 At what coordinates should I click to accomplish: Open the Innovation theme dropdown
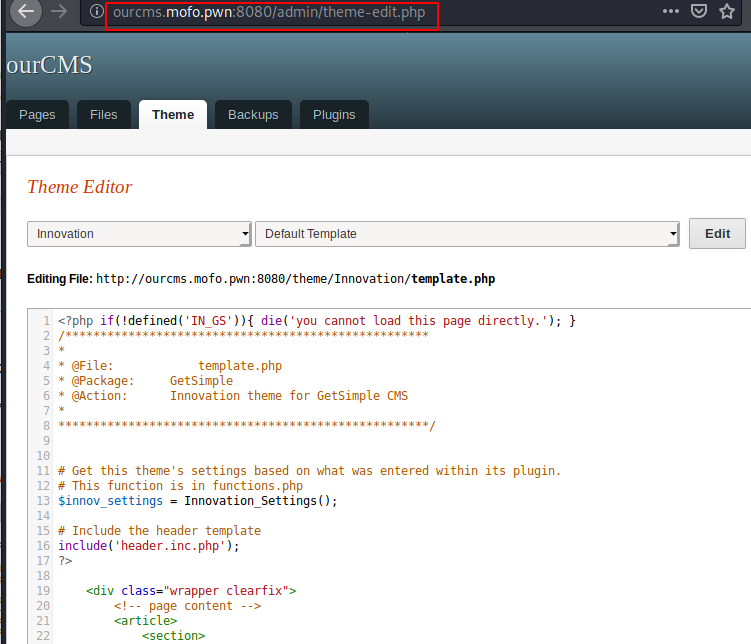point(139,234)
